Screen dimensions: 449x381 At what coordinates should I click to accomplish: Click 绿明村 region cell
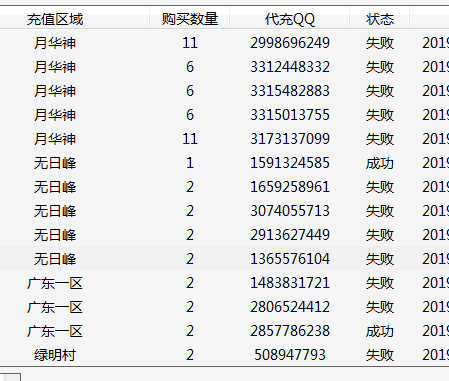point(55,355)
